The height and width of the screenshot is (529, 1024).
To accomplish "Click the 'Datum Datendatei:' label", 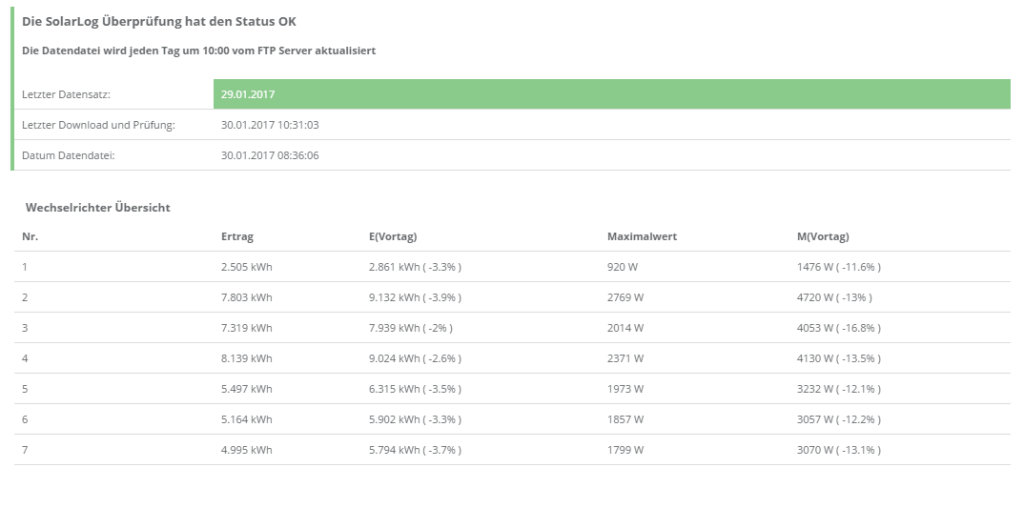I will (65, 155).
